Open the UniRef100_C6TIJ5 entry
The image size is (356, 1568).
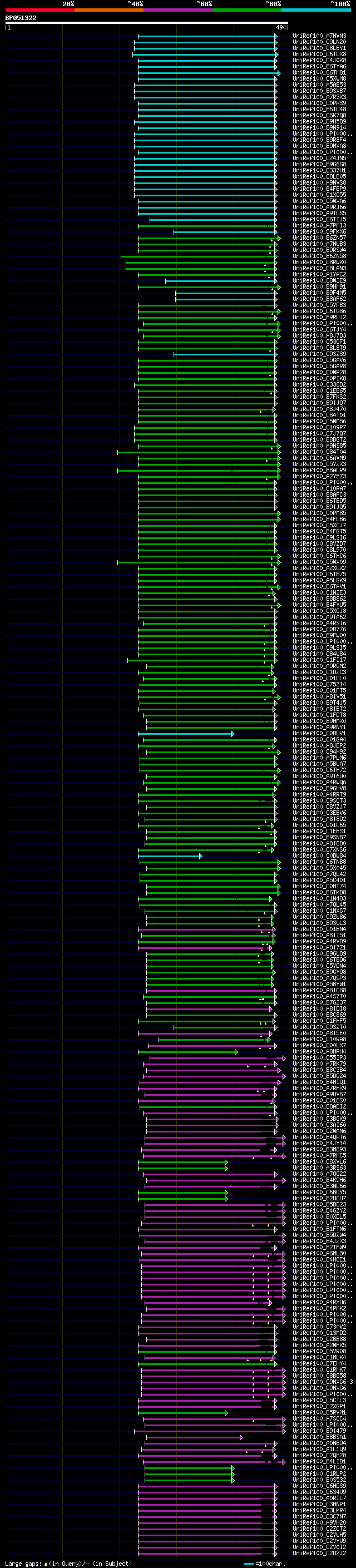click(319, 219)
